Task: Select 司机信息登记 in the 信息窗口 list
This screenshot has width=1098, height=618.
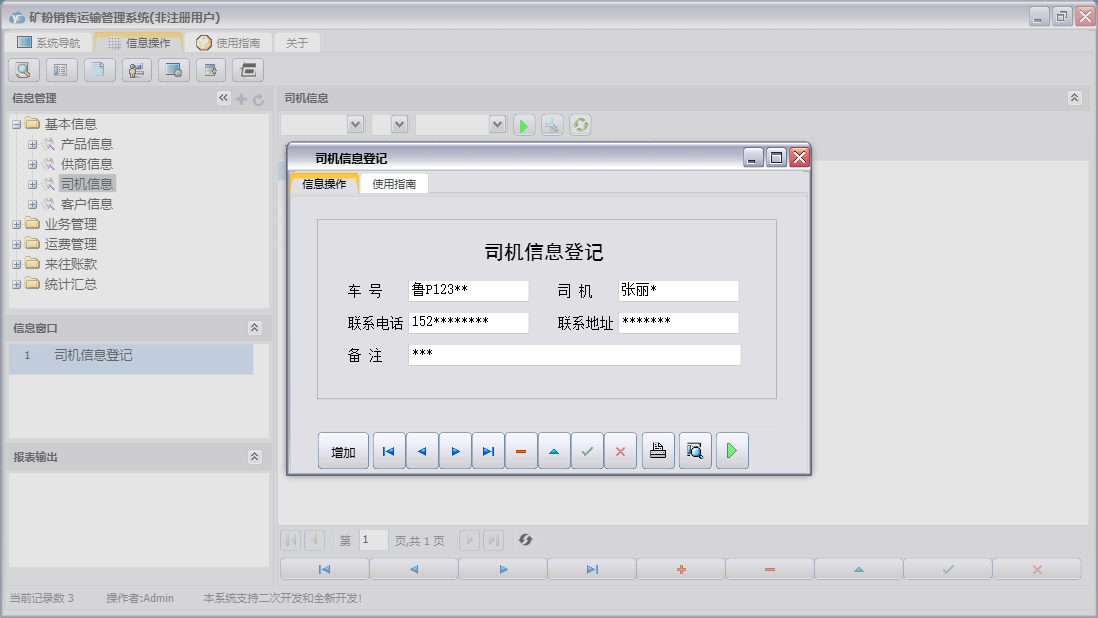Action: point(93,356)
